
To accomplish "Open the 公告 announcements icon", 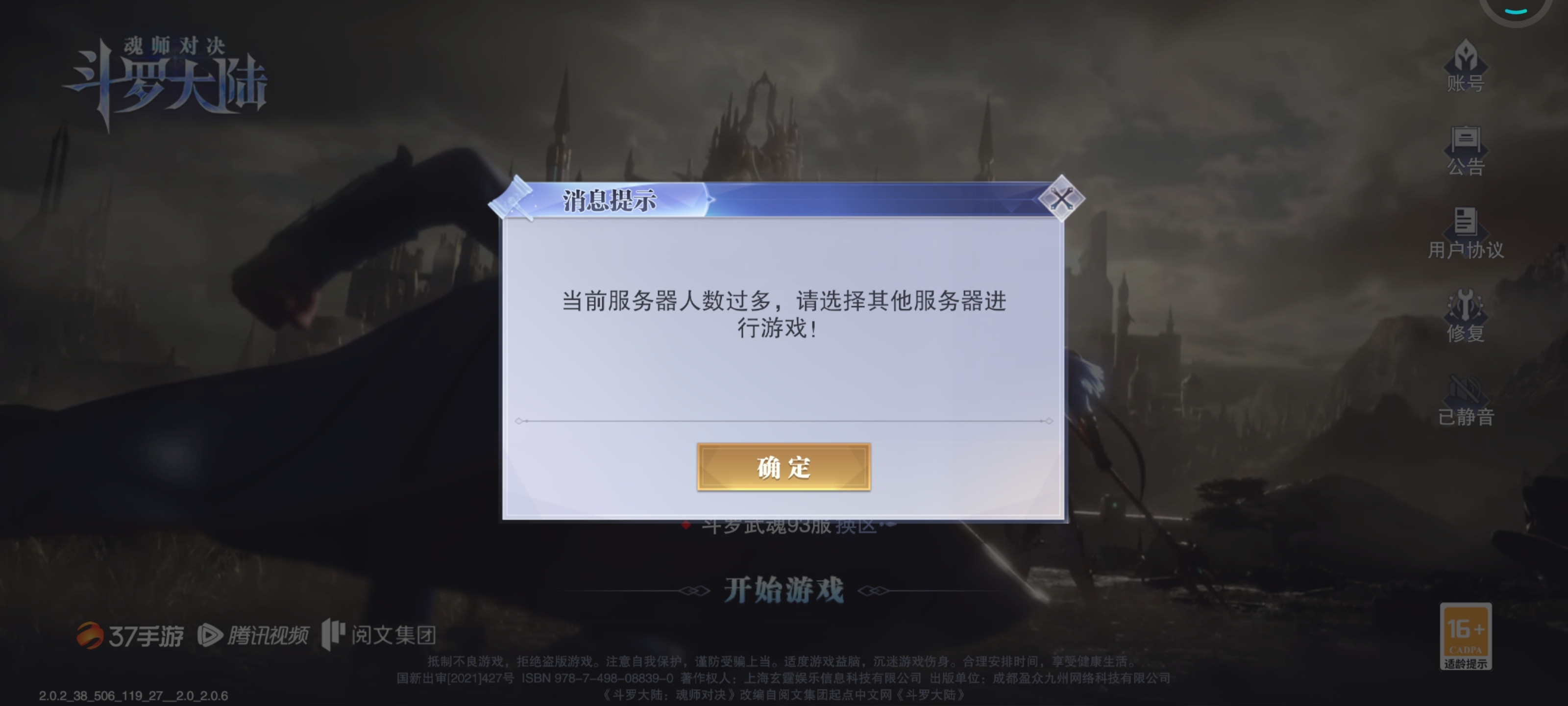I will click(x=1465, y=150).
